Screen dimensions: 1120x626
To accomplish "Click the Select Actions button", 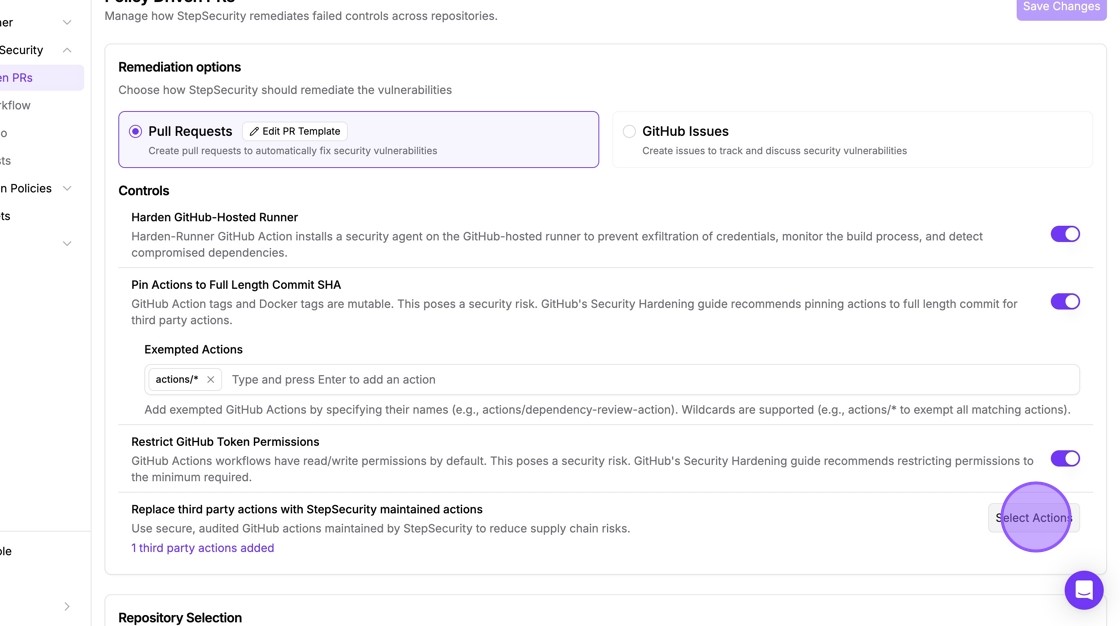I will (1034, 518).
